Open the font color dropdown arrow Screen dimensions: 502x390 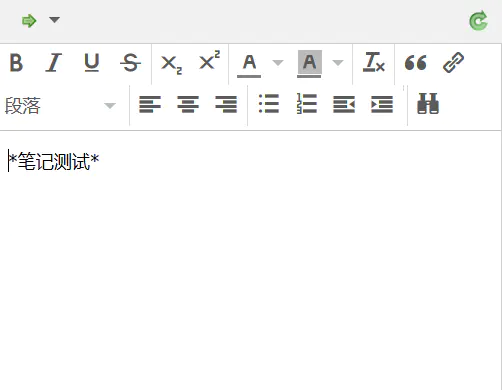(x=278, y=62)
